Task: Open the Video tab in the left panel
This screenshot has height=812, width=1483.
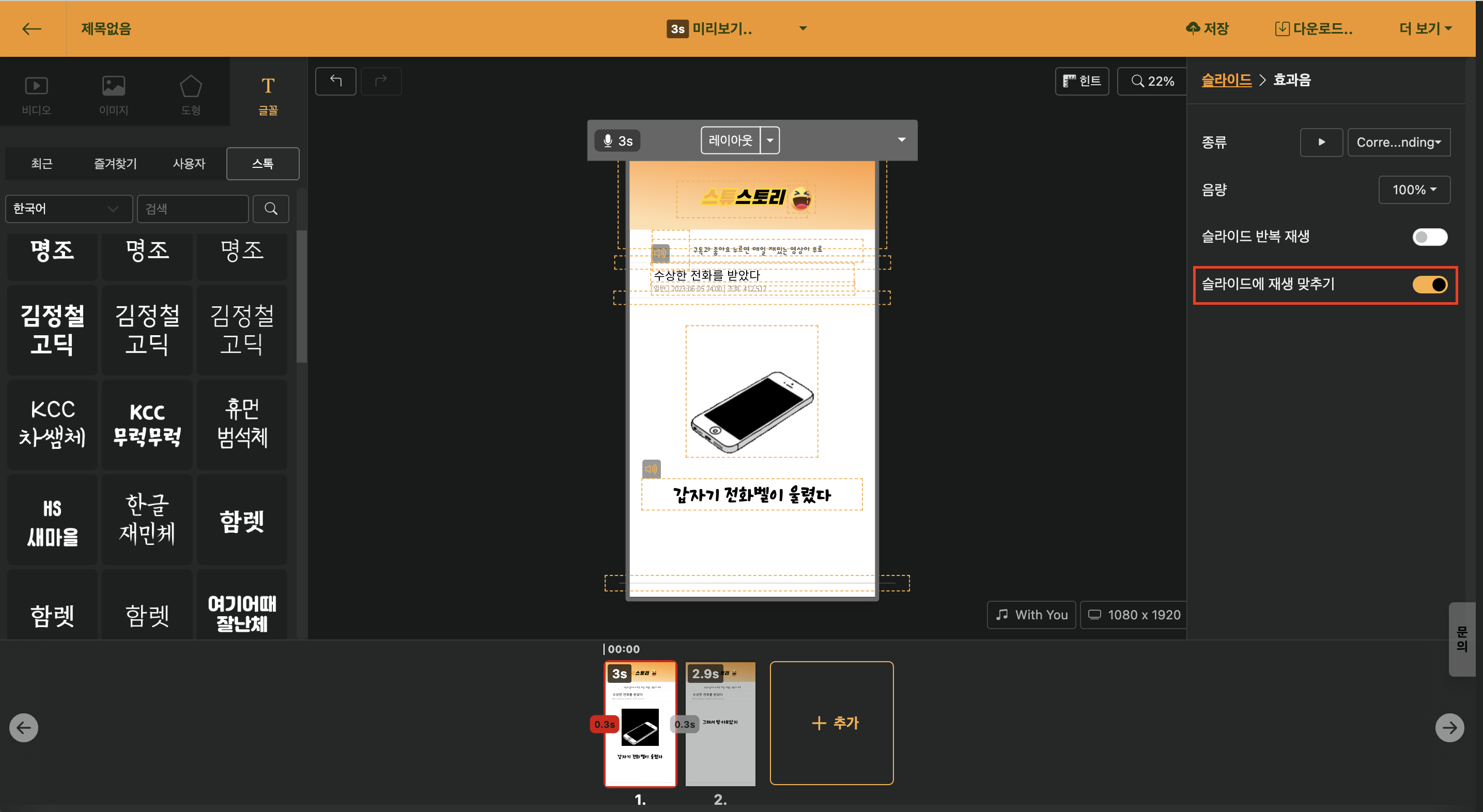Action: coord(37,94)
